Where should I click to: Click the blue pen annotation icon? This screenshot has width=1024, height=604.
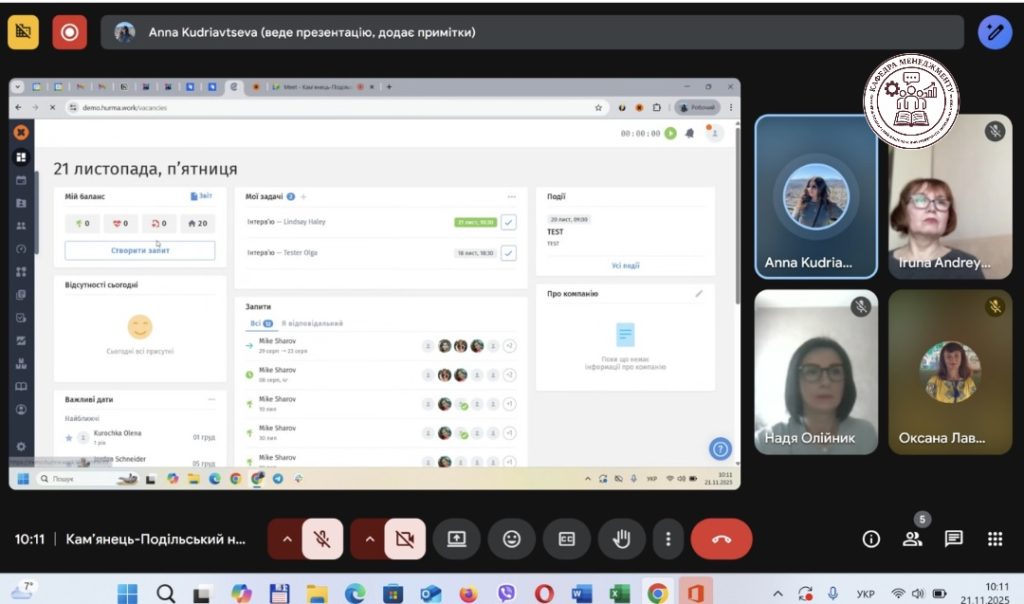[994, 32]
